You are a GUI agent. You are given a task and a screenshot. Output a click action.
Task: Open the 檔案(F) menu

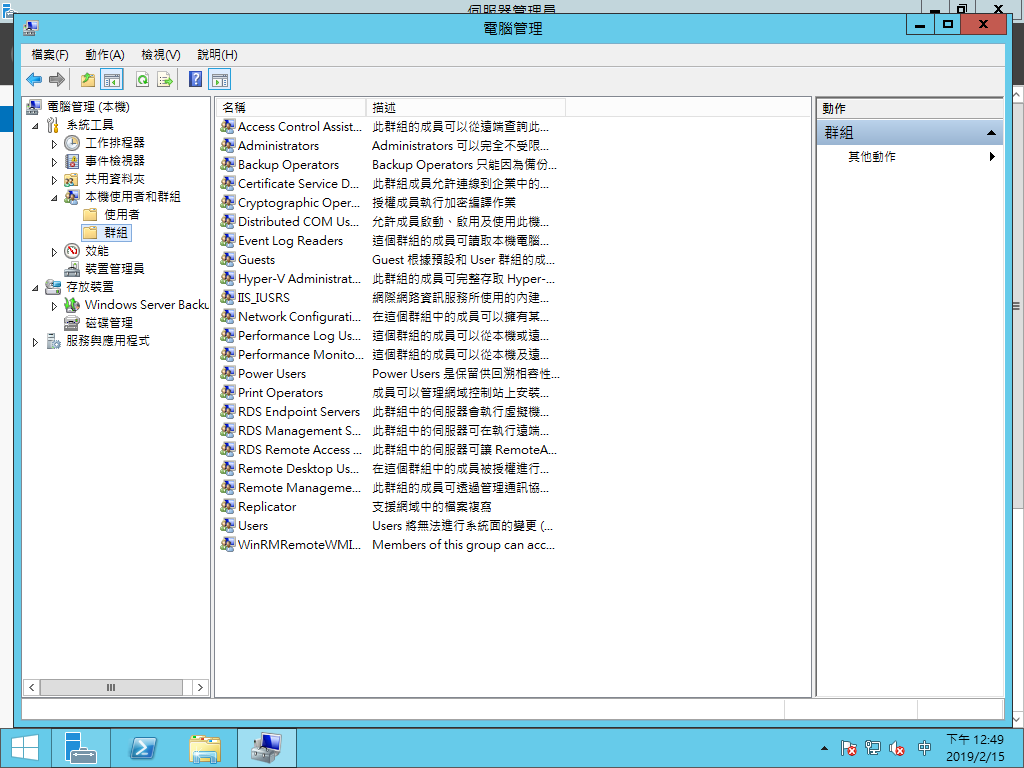pyautogui.click(x=50, y=55)
